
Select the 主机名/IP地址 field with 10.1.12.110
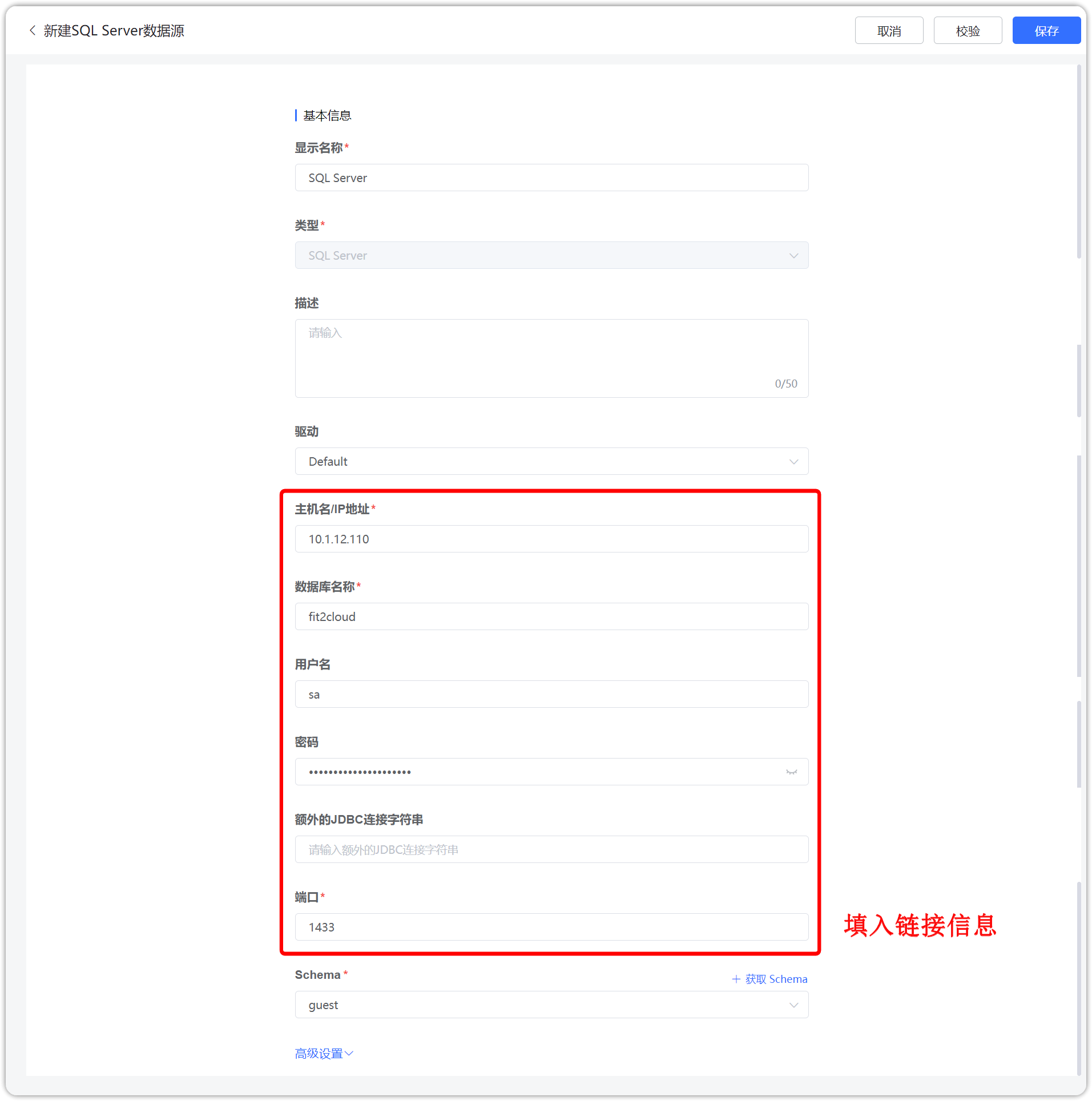click(551, 538)
